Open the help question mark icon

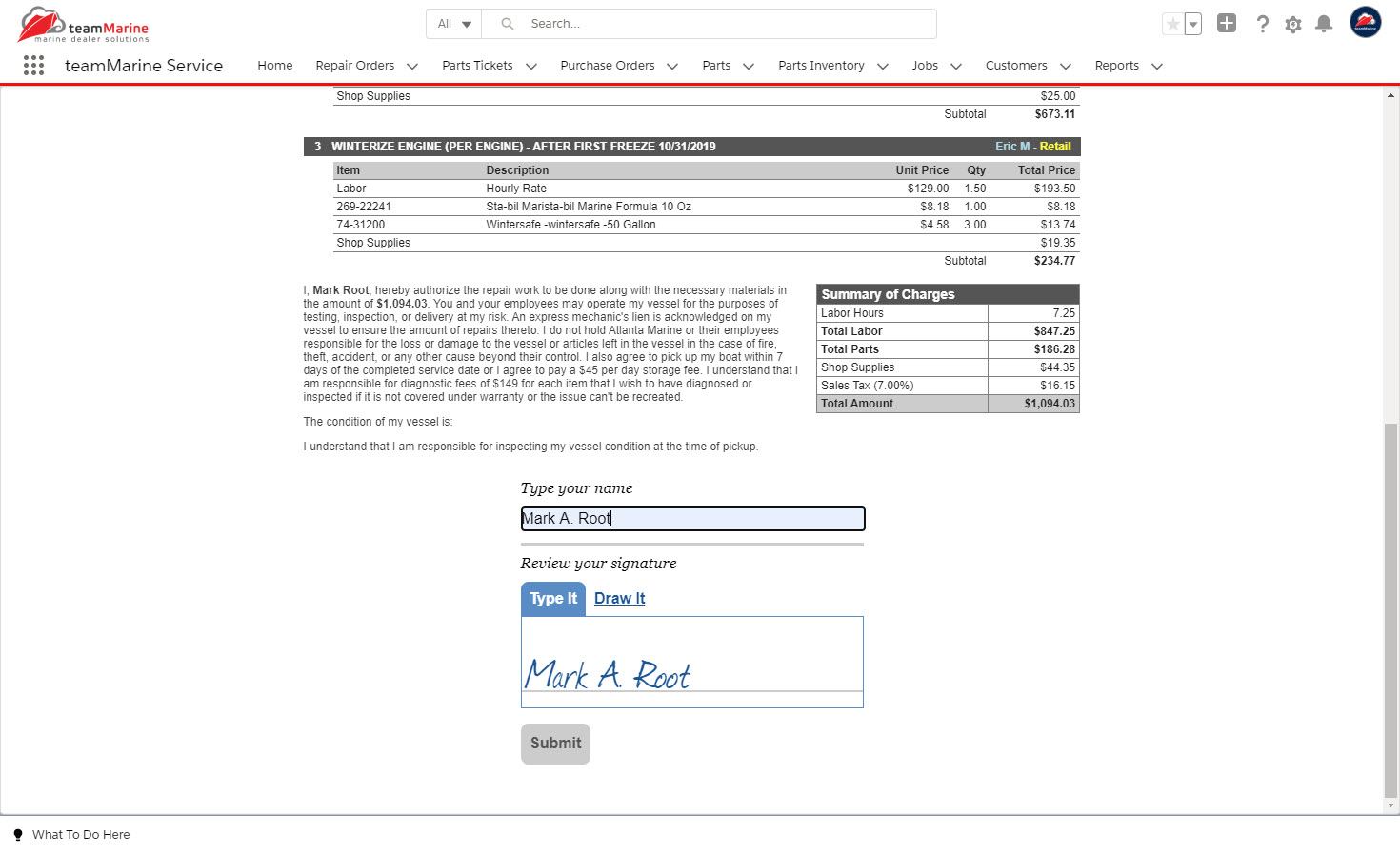point(1262,24)
